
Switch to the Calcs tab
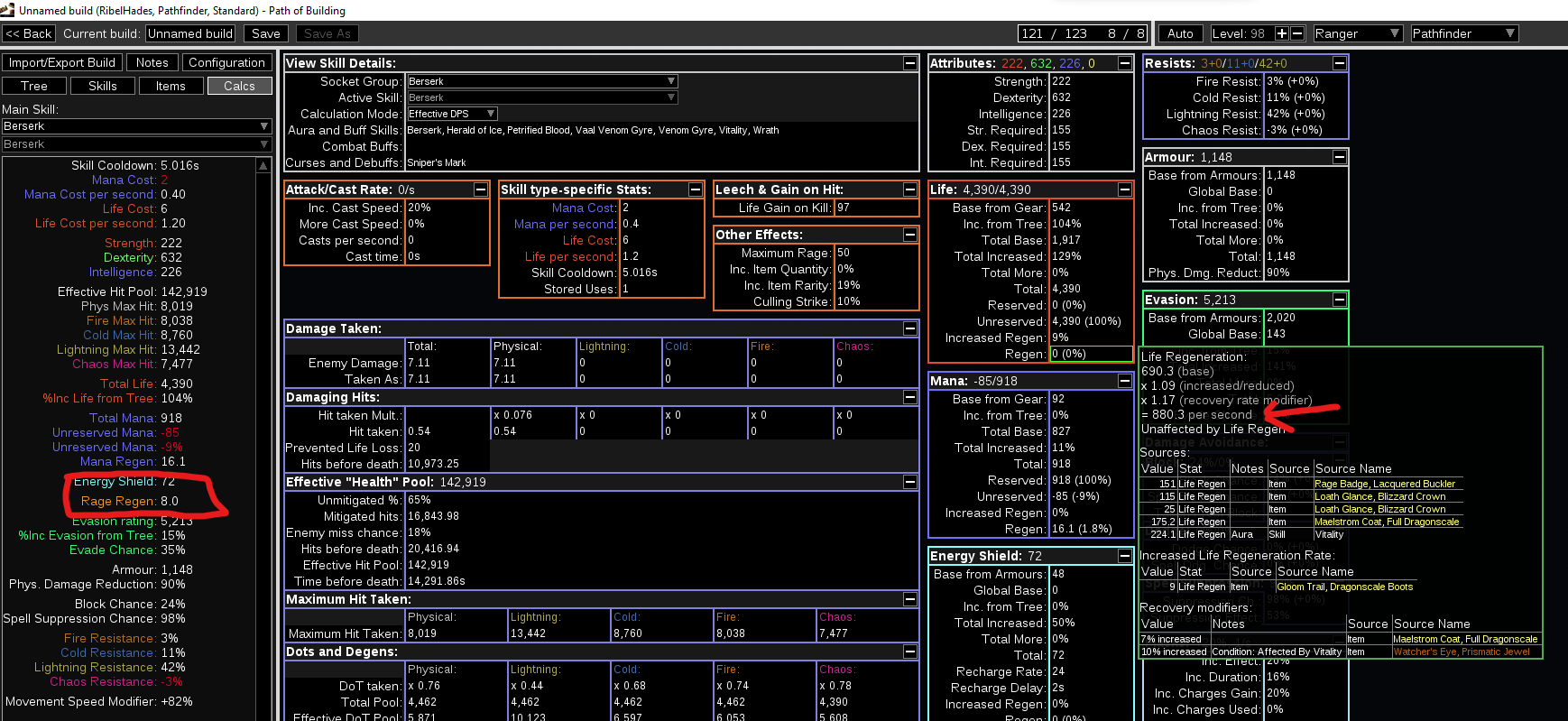tap(239, 86)
